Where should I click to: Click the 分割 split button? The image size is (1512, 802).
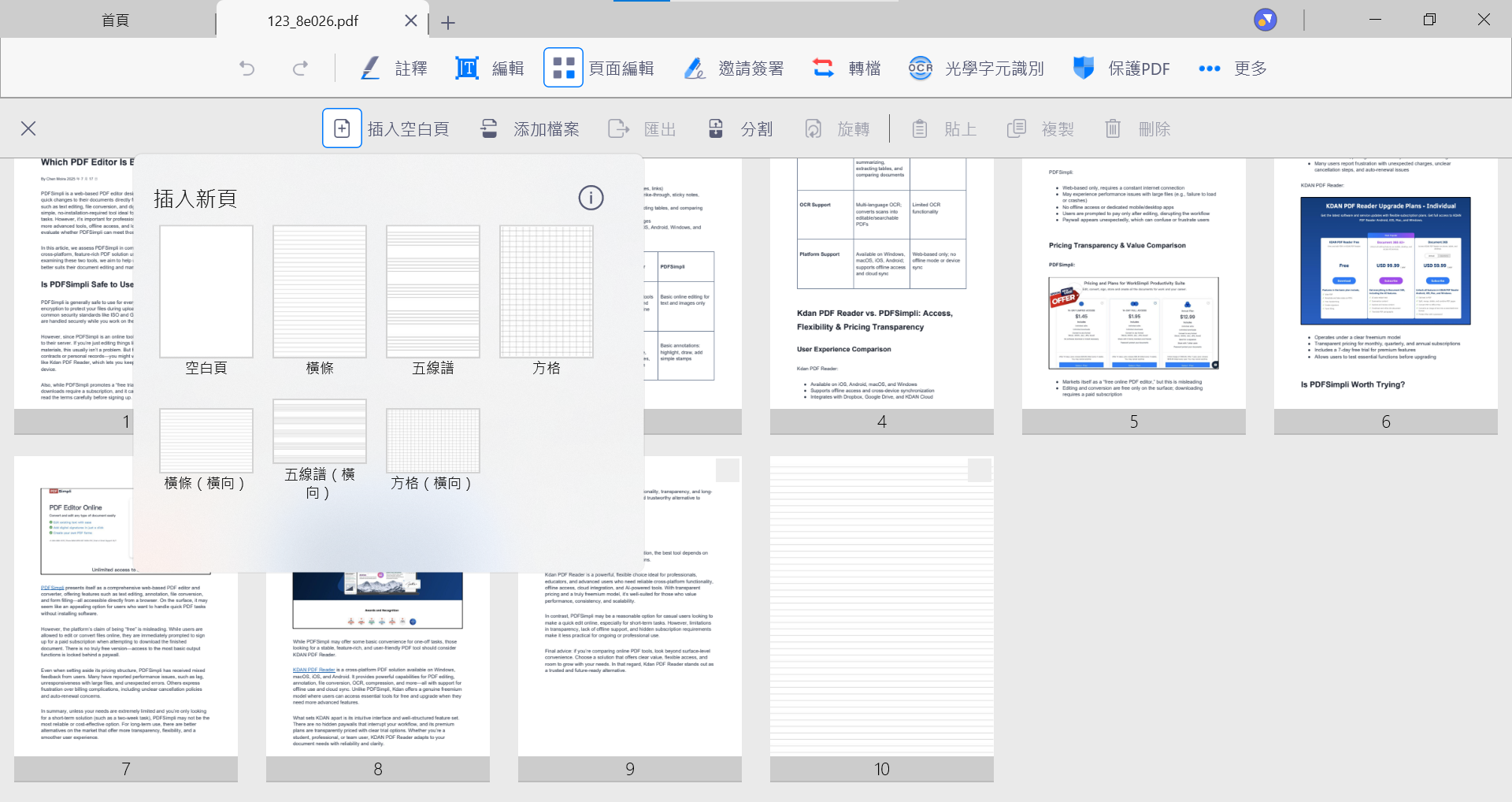(741, 128)
